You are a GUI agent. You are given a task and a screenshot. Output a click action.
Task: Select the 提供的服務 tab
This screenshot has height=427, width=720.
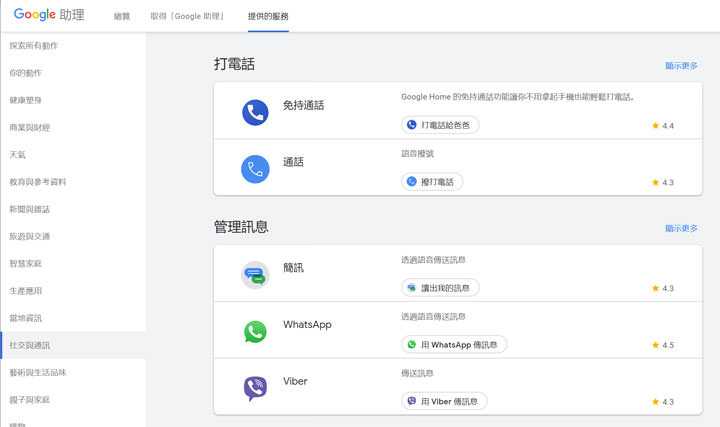[x=268, y=16]
